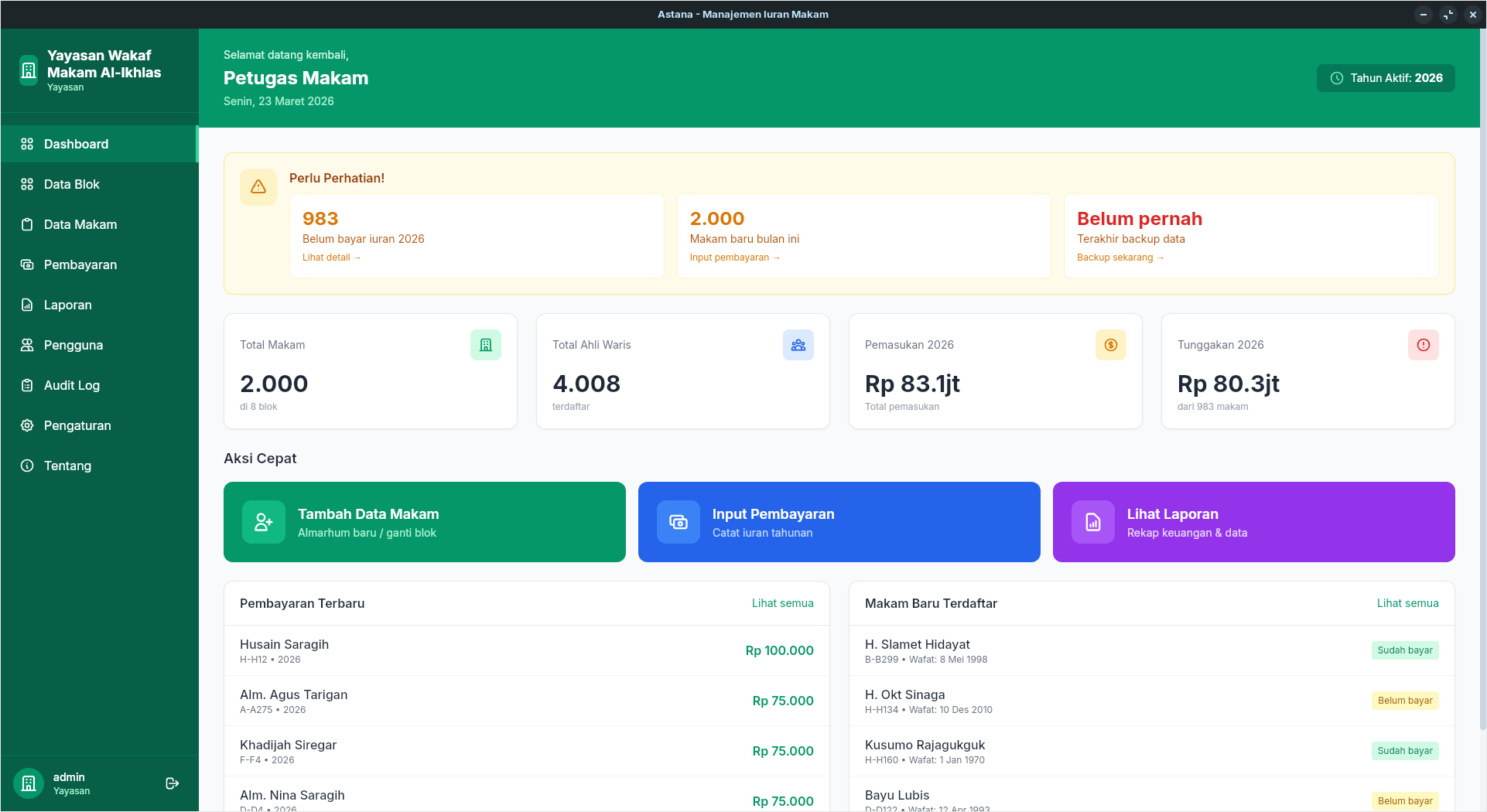
Task: Click the Backup sekarang link
Action: (1120, 257)
